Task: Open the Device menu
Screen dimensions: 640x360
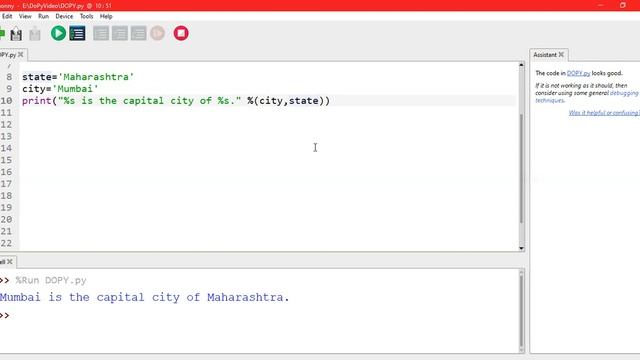Action: pyautogui.click(x=64, y=16)
